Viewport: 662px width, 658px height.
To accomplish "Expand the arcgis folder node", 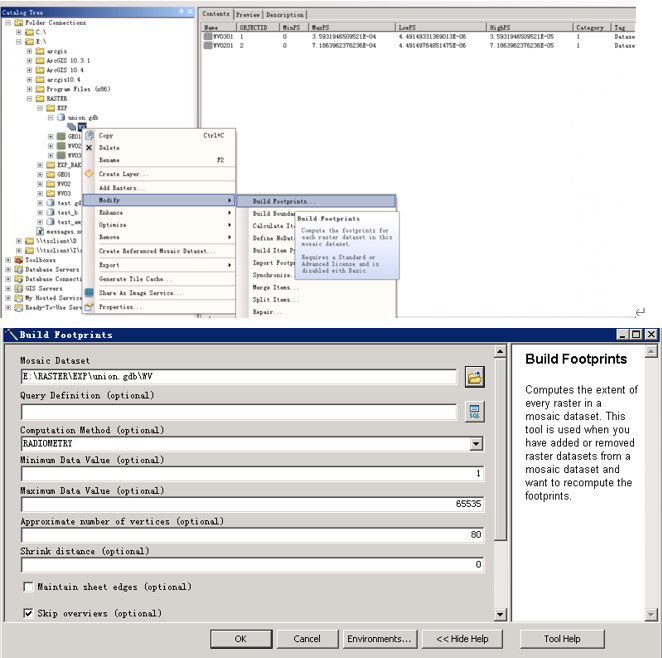I will [x=29, y=51].
